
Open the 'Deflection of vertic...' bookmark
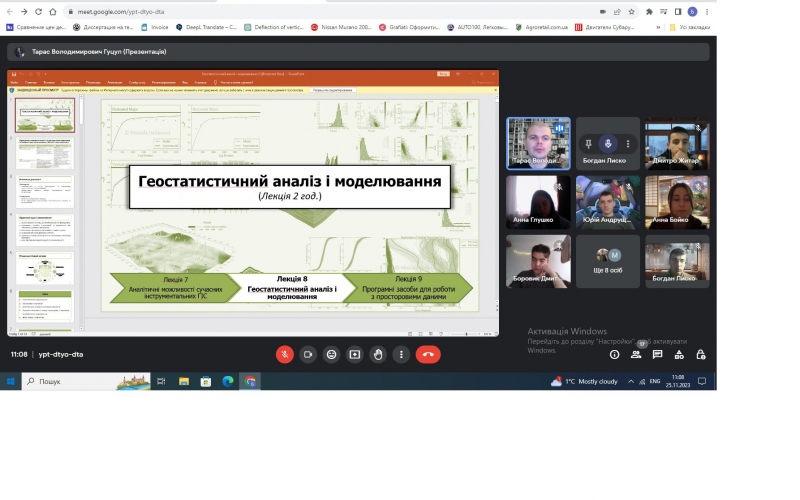pos(273,28)
